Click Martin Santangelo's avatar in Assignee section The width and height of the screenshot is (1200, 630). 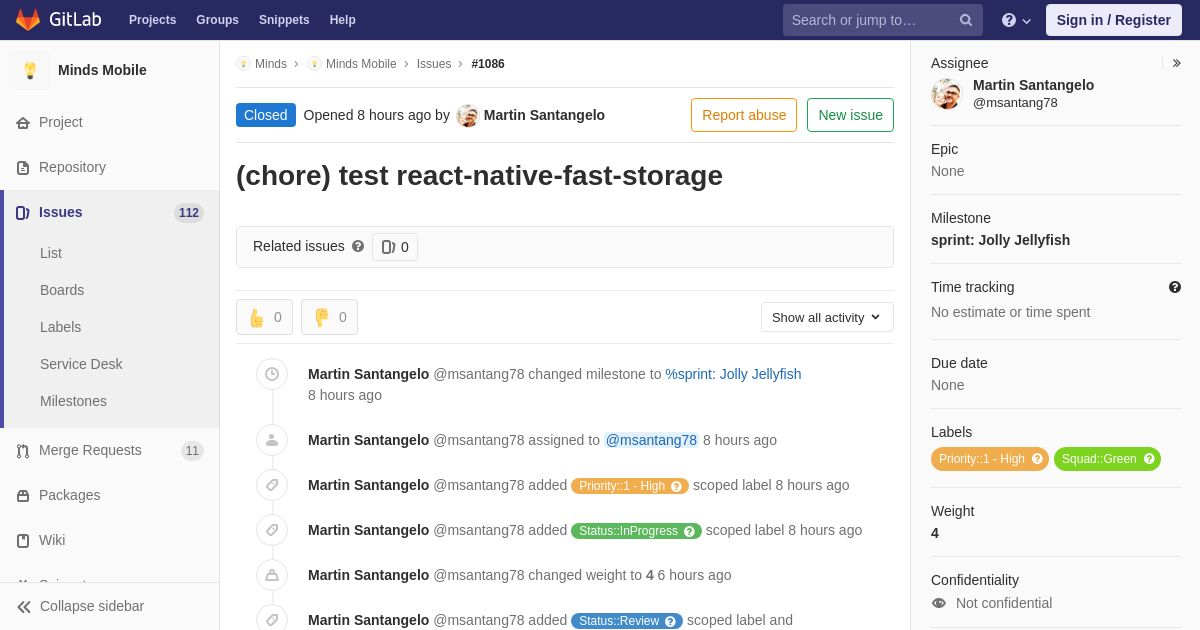click(x=946, y=94)
